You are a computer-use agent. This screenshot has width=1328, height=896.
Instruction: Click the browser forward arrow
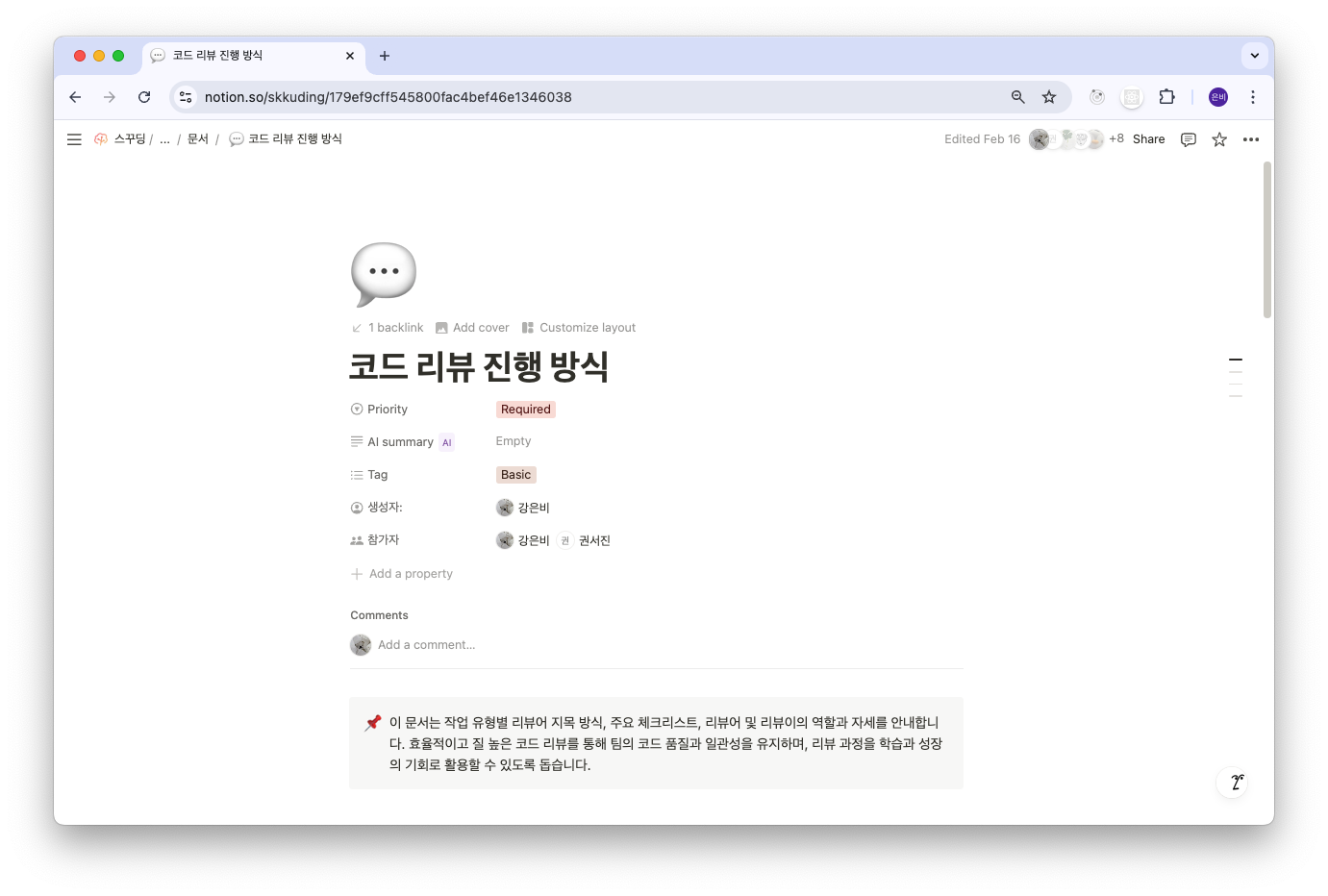click(110, 97)
